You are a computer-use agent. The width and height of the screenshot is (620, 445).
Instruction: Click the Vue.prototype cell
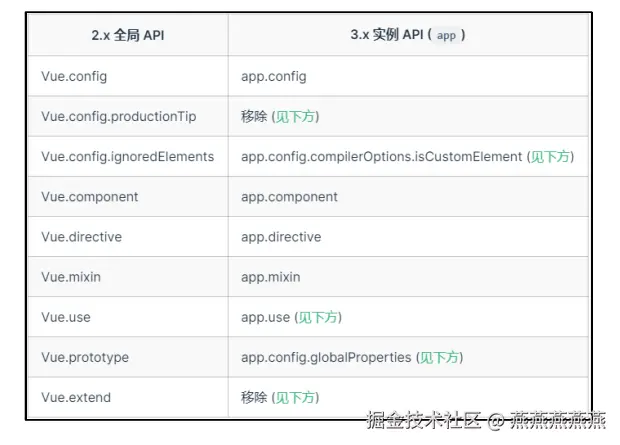(x=85, y=357)
